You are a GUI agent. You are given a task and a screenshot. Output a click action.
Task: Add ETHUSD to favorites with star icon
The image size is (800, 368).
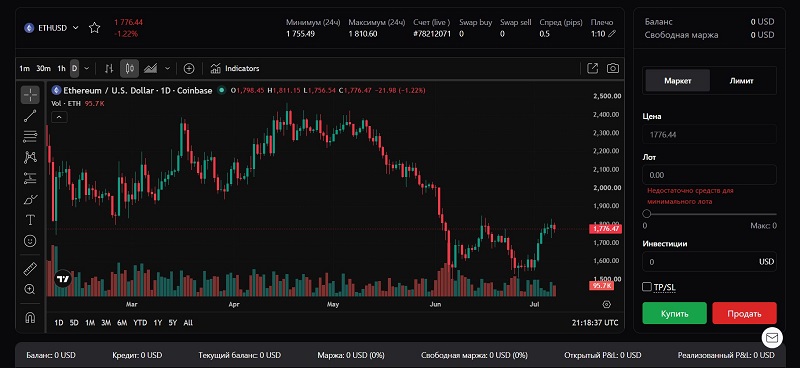(94, 28)
